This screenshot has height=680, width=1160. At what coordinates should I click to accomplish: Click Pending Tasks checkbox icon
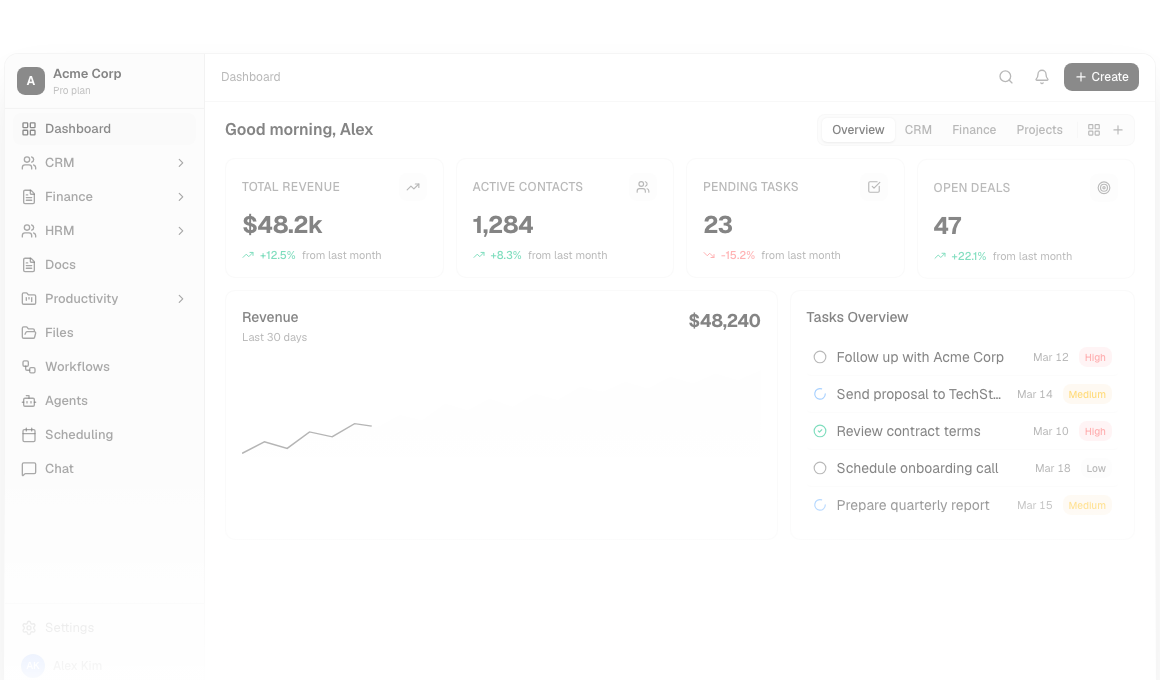874,187
